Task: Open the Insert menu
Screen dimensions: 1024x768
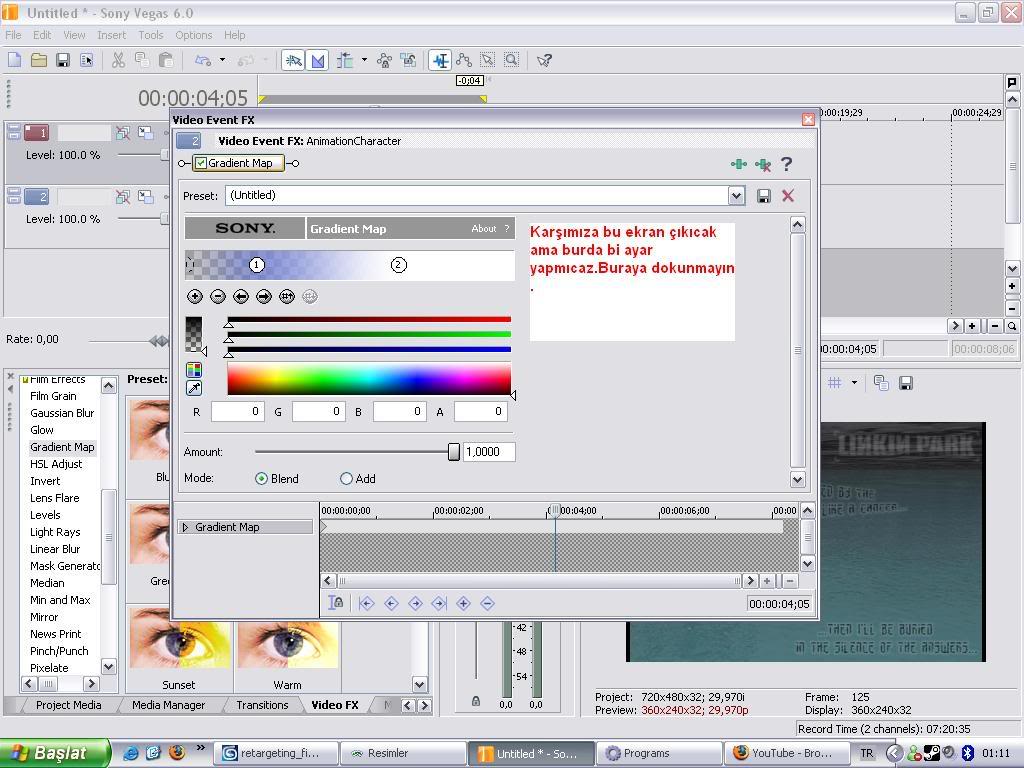Action: pyautogui.click(x=111, y=35)
